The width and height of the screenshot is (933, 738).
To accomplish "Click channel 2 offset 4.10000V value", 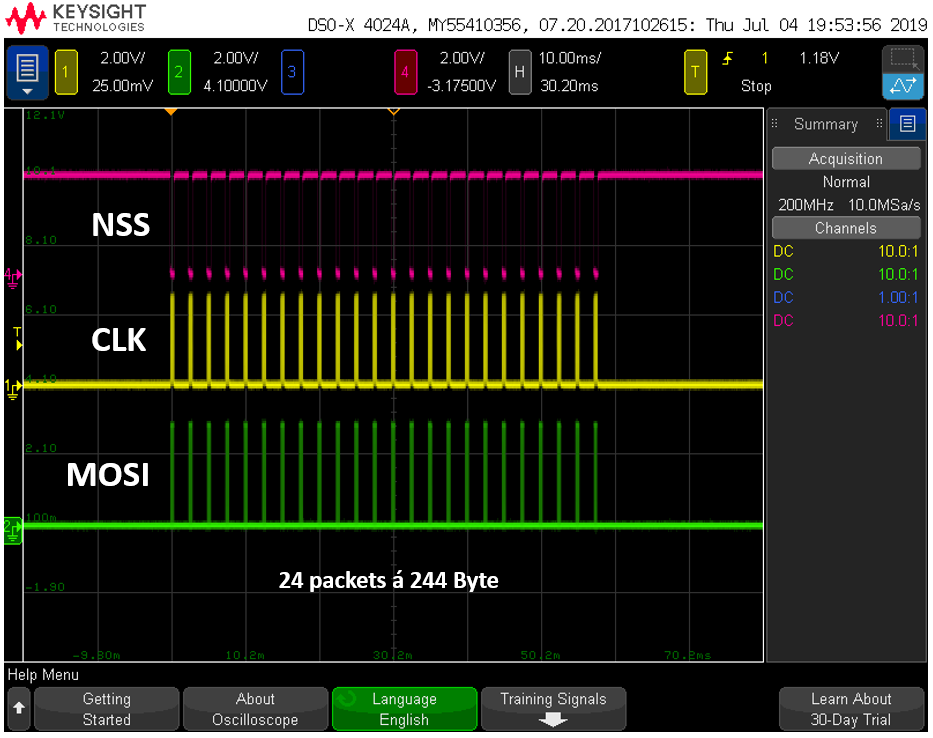I will [236, 86].
